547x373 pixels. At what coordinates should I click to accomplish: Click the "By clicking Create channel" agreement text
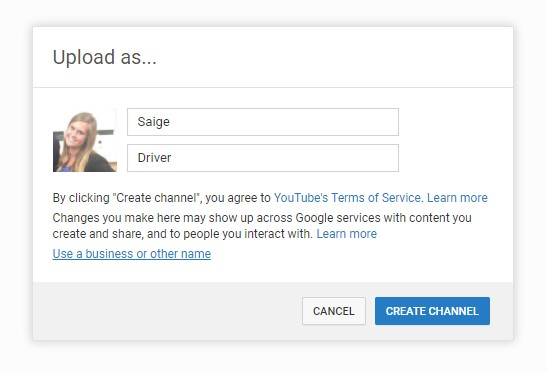(162, 198)
